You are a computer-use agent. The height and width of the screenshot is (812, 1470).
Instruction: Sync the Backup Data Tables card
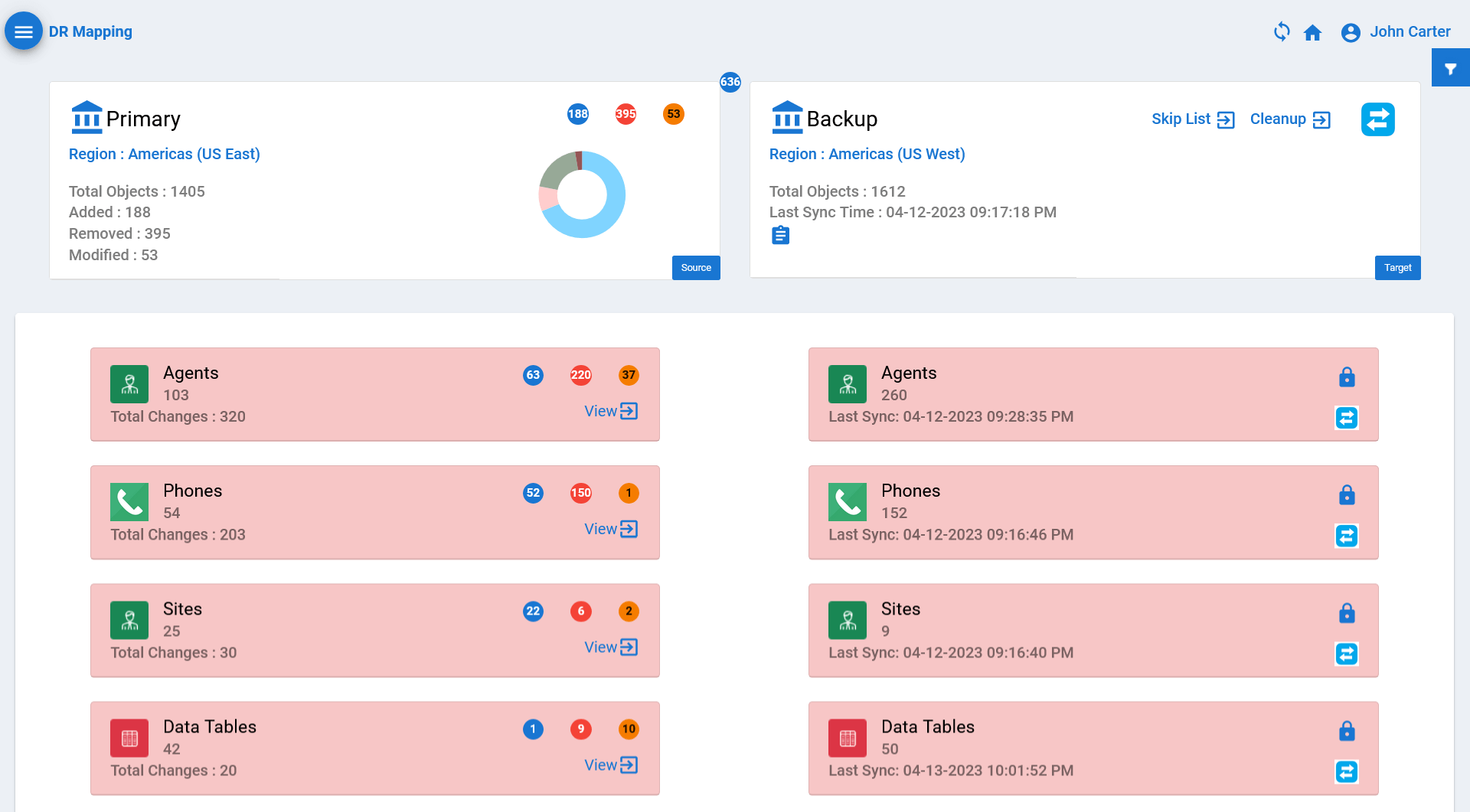tap(1347, 771)
